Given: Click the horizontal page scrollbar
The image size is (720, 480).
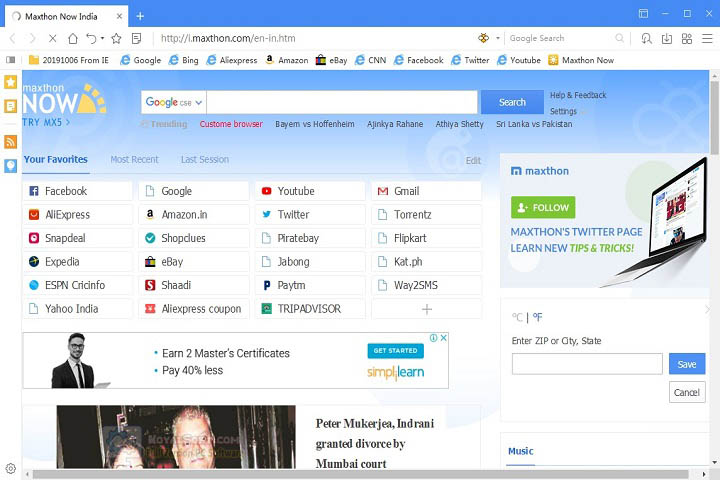Looking at the screenshot, I should (x=360, y=474).
